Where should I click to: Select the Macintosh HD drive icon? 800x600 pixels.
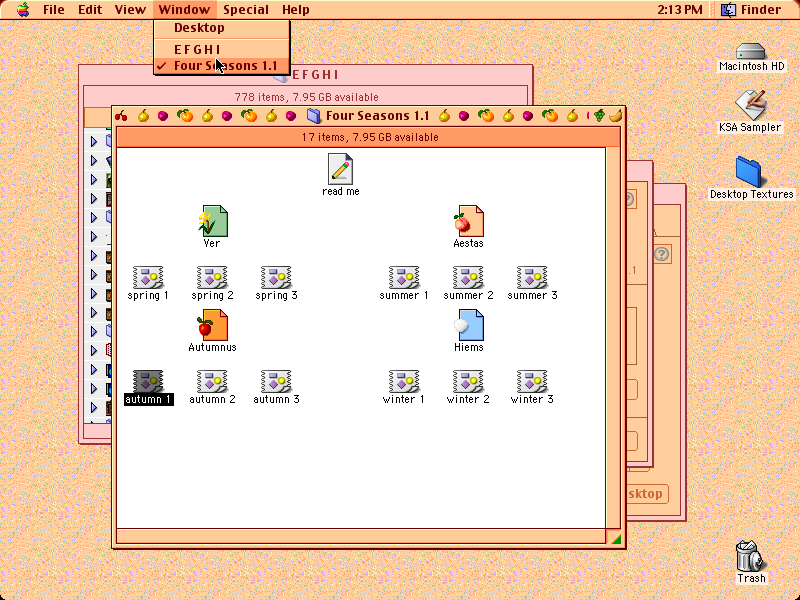click(751, 51)
